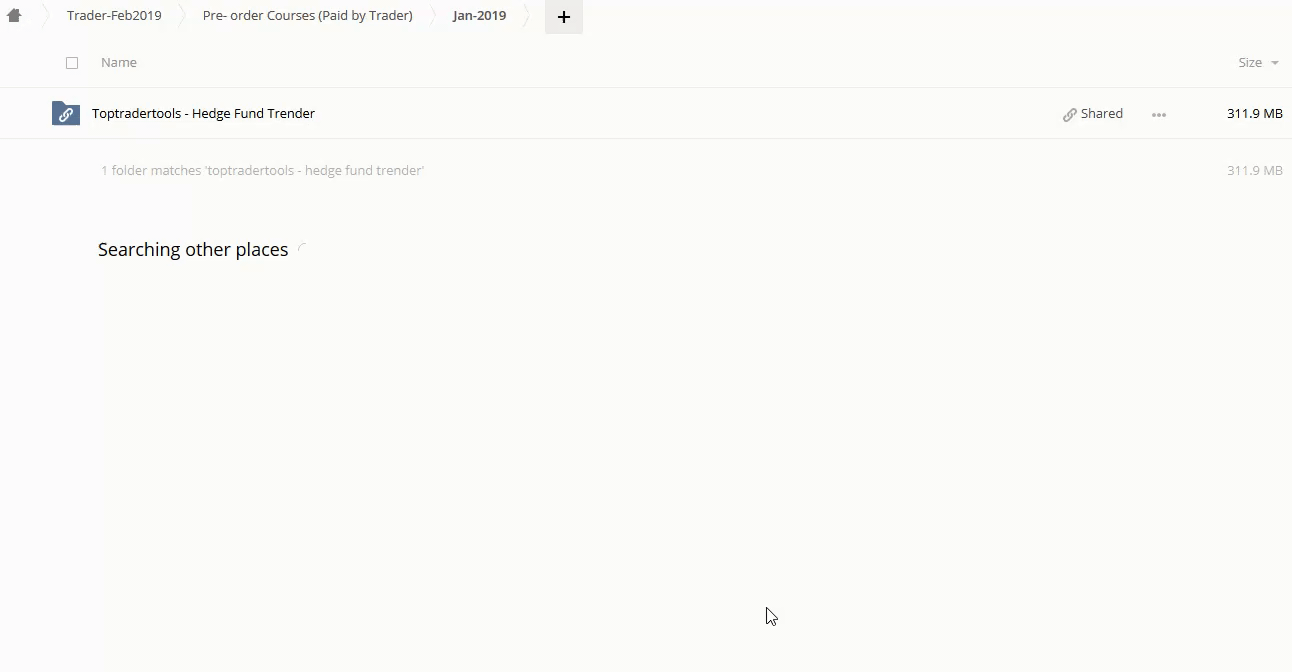The image size is (1292, 672).
Task: Go to the Home root folder icon
Action: (14, 16)
